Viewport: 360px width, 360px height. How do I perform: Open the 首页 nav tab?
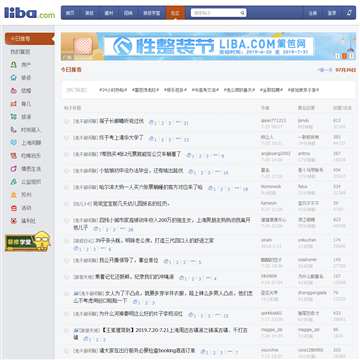[70, 13]
